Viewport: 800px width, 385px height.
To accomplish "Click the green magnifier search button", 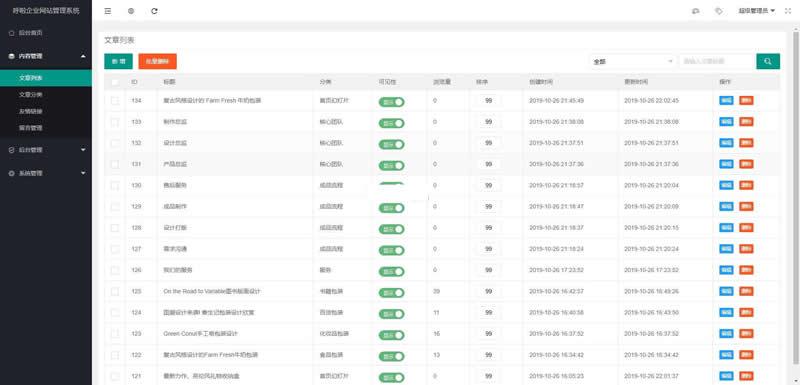I will coord(768,61).
